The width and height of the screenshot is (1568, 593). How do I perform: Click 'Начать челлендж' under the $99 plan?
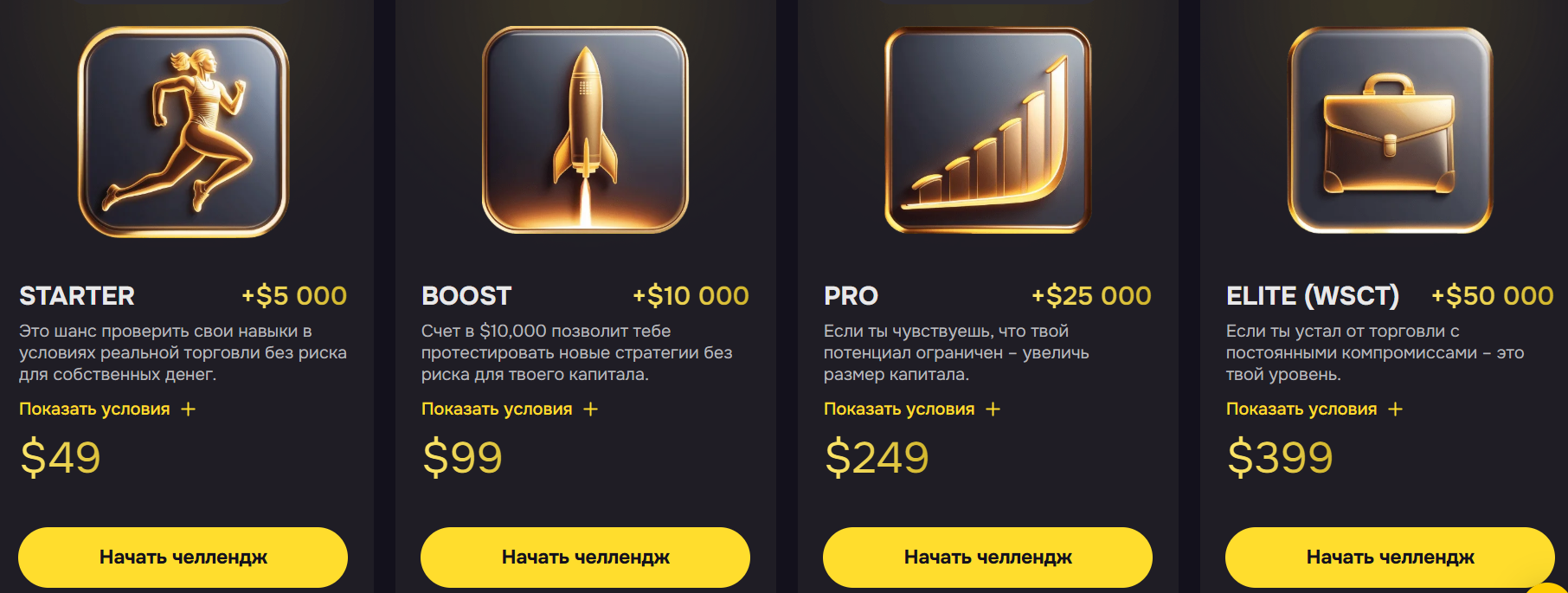click(x=585, y=558)
